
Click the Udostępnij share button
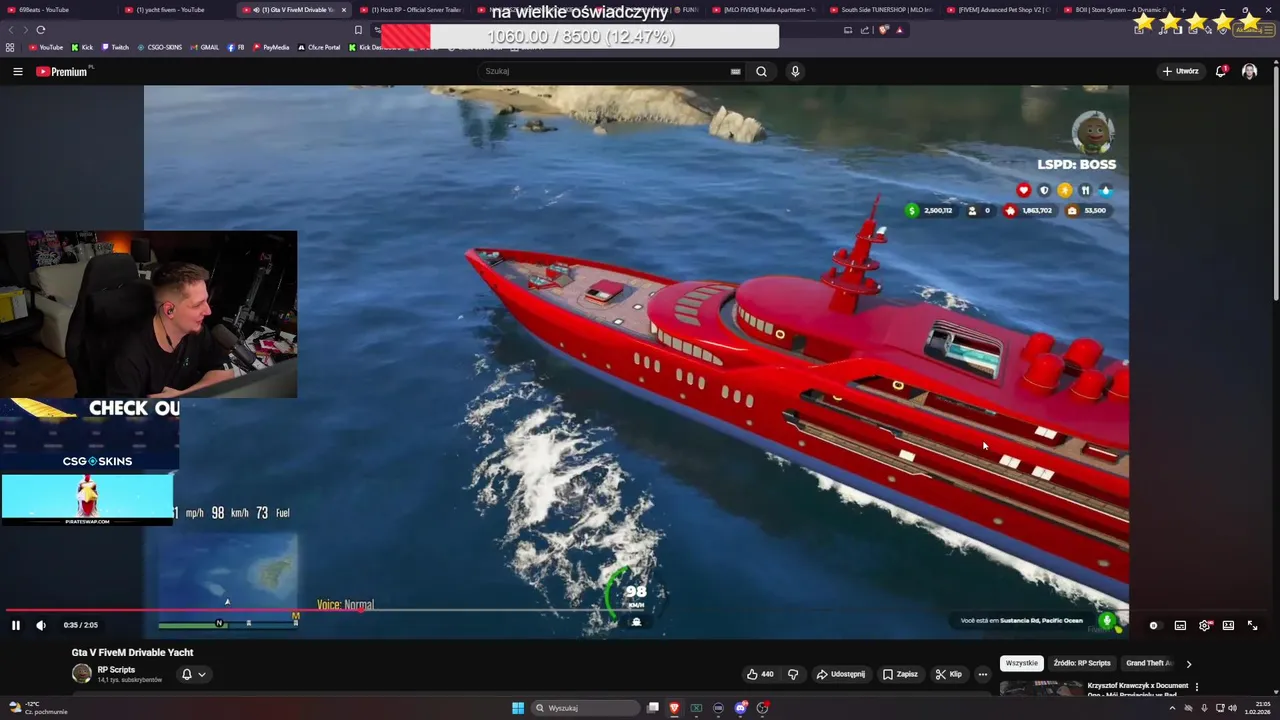click(841, 674)
